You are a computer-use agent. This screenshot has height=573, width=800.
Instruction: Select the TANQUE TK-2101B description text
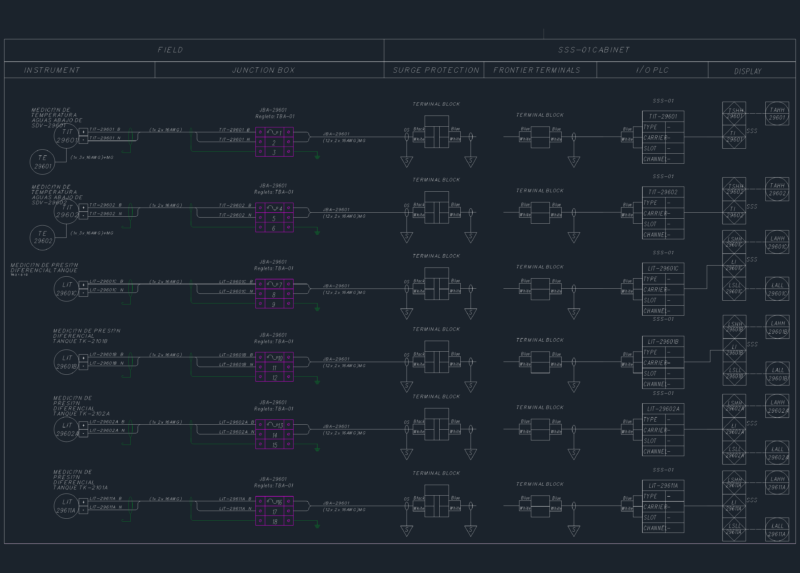click(x=80, y=341)
